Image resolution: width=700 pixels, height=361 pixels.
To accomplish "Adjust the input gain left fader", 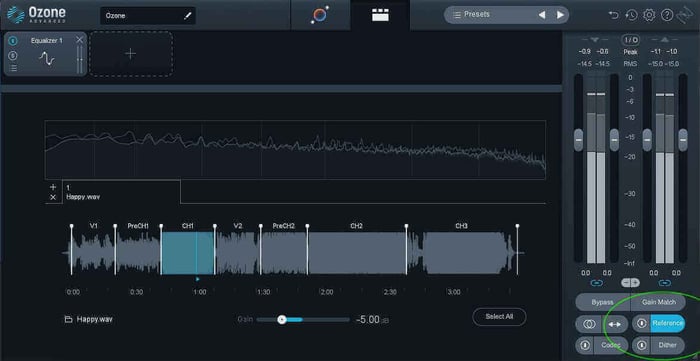I will point(579,140).
